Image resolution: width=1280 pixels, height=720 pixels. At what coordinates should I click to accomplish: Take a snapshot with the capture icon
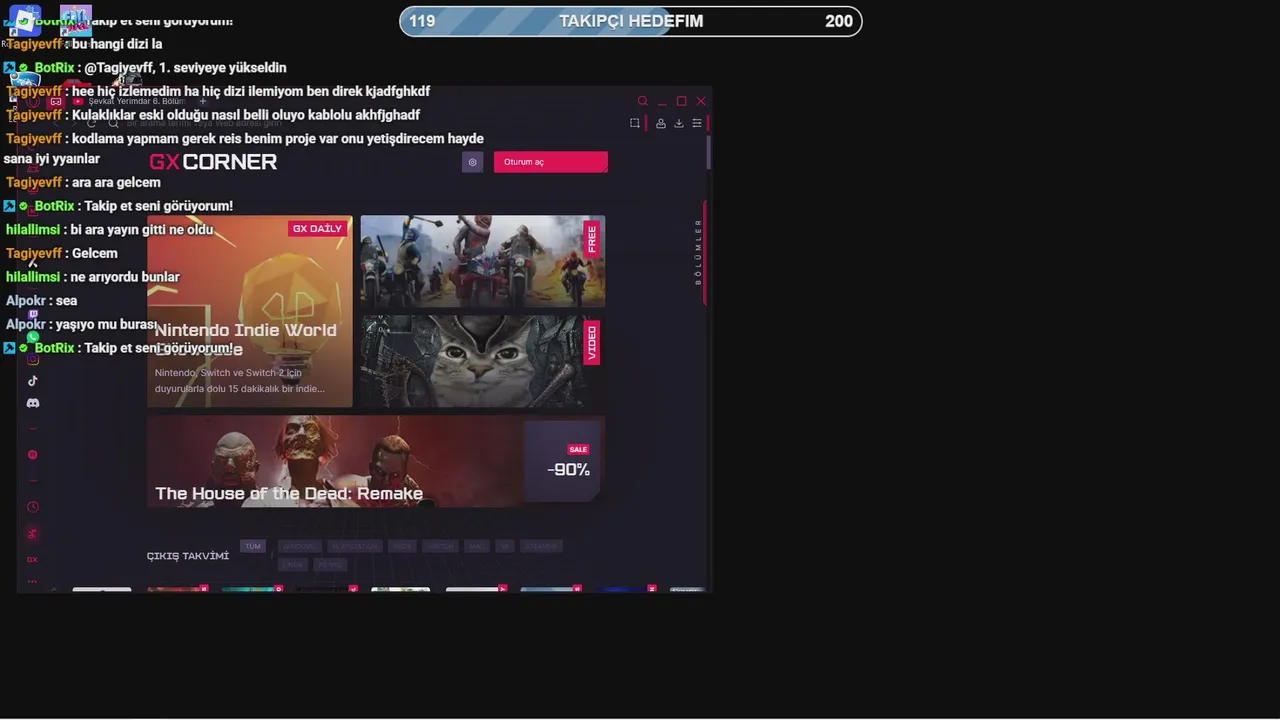pyautogui.click(x=635, y=123)
